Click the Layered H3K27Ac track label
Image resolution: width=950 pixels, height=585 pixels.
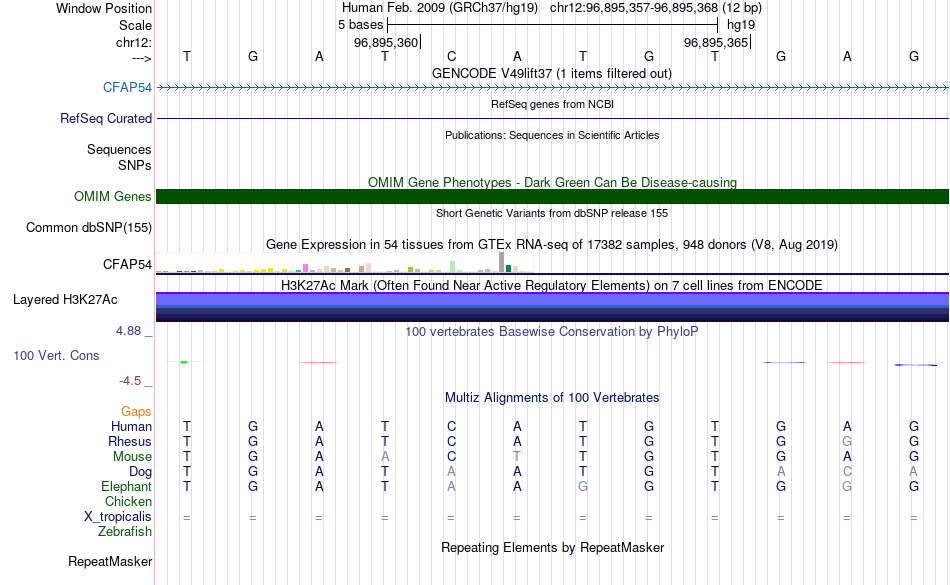point(65,299)
